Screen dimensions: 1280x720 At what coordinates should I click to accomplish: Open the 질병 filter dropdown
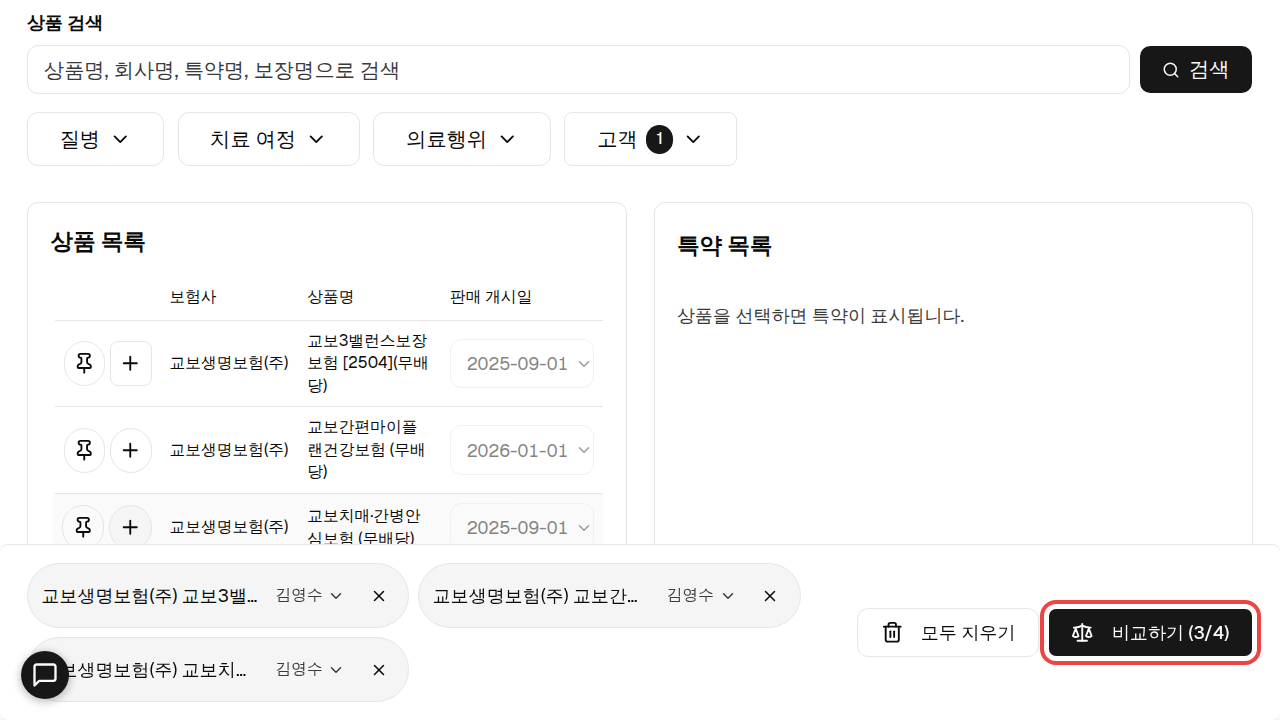(95, 139)
